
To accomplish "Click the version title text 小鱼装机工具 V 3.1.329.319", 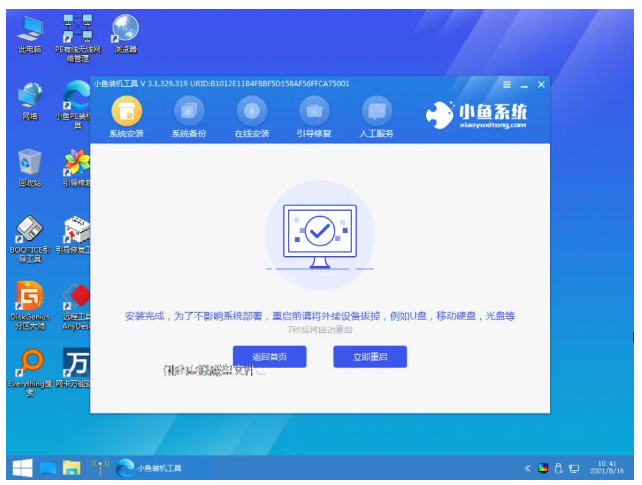I will coord(140,84).
